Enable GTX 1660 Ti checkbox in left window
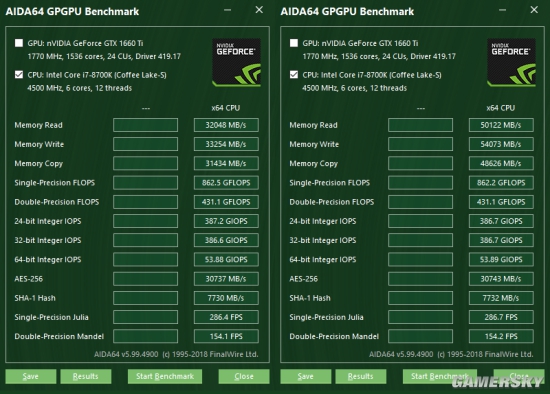 [19, 43]
